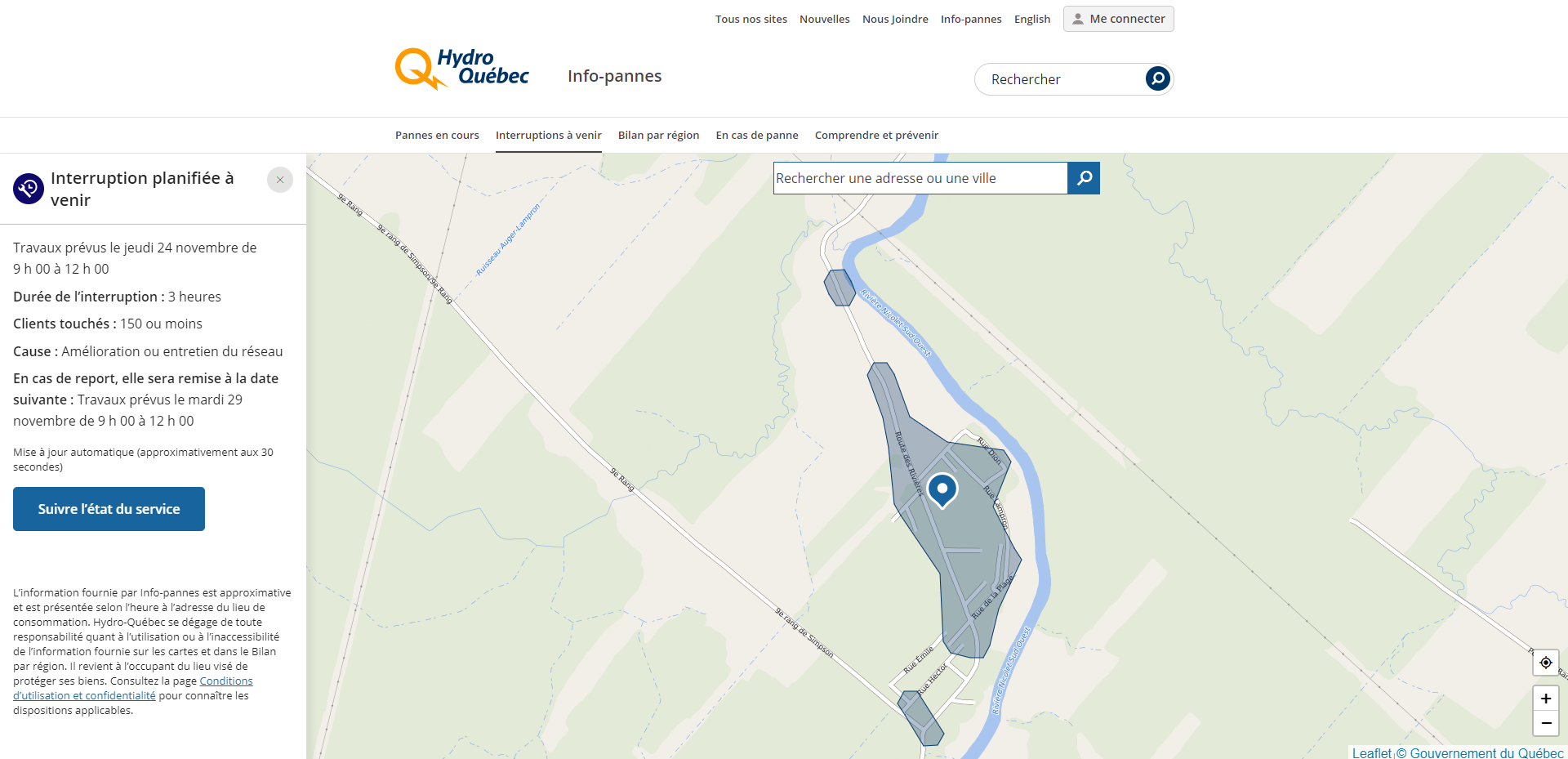
Task: Open the En cas de panne menu
Action: point(756,136)
